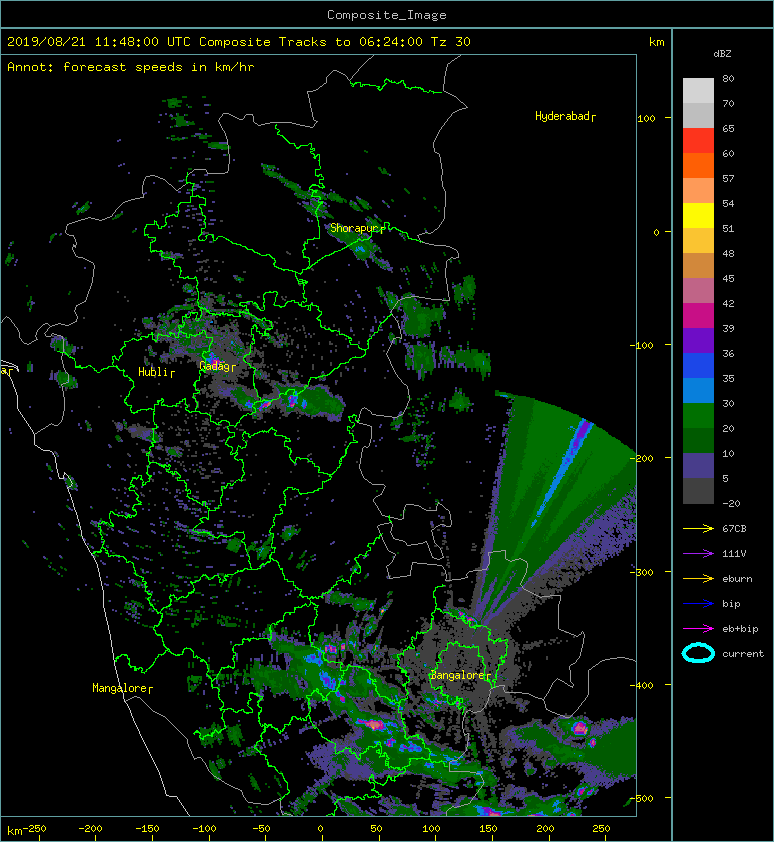Screen dimensions: 774x842
Task: Click the 'eb+bip' legend label
Action: (740, 629)
